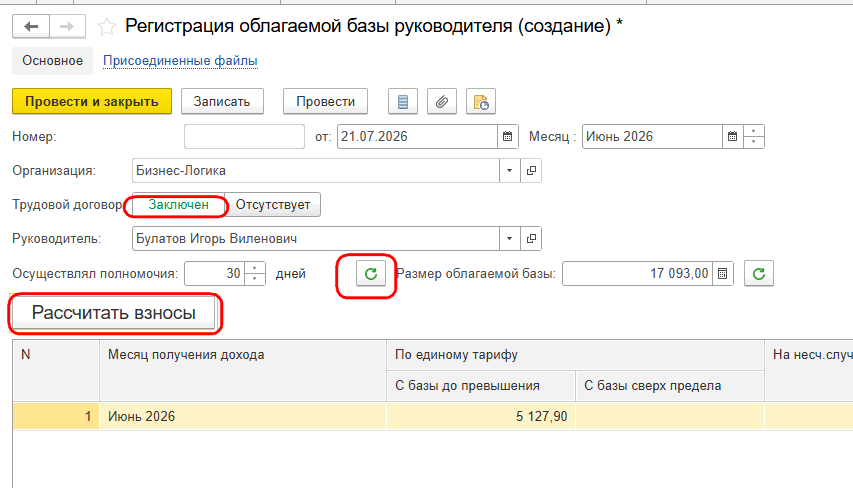The height and width of the screenshot is (488, 853).
Task: Click the Рассчитать взносы button
Action: click(x=114, y=313)
